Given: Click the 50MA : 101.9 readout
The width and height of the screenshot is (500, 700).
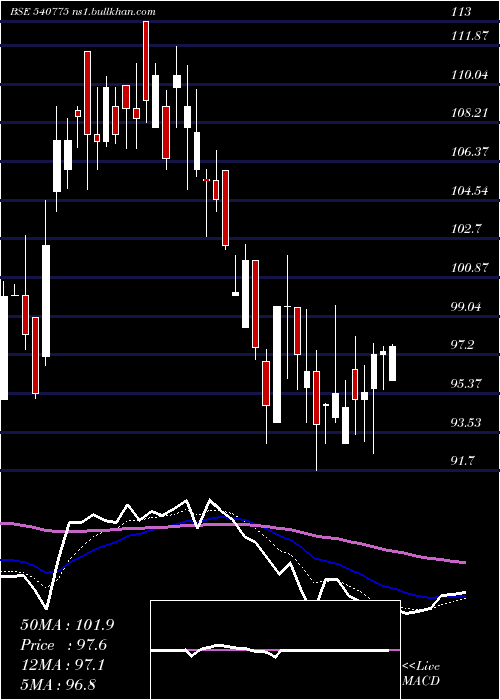Looking at the screenshot, I should tap(67, 625).
